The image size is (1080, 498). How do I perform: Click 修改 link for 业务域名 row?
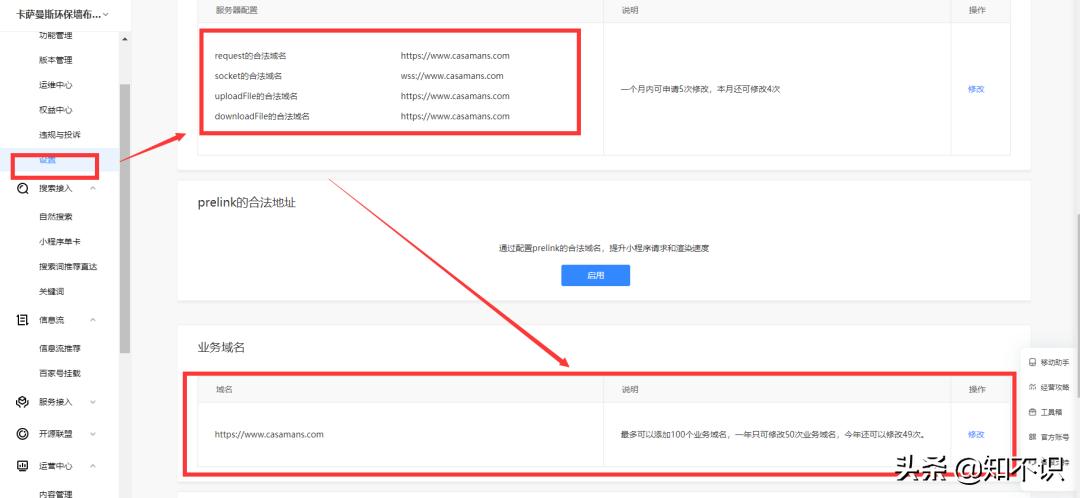[x=976, y=435]
